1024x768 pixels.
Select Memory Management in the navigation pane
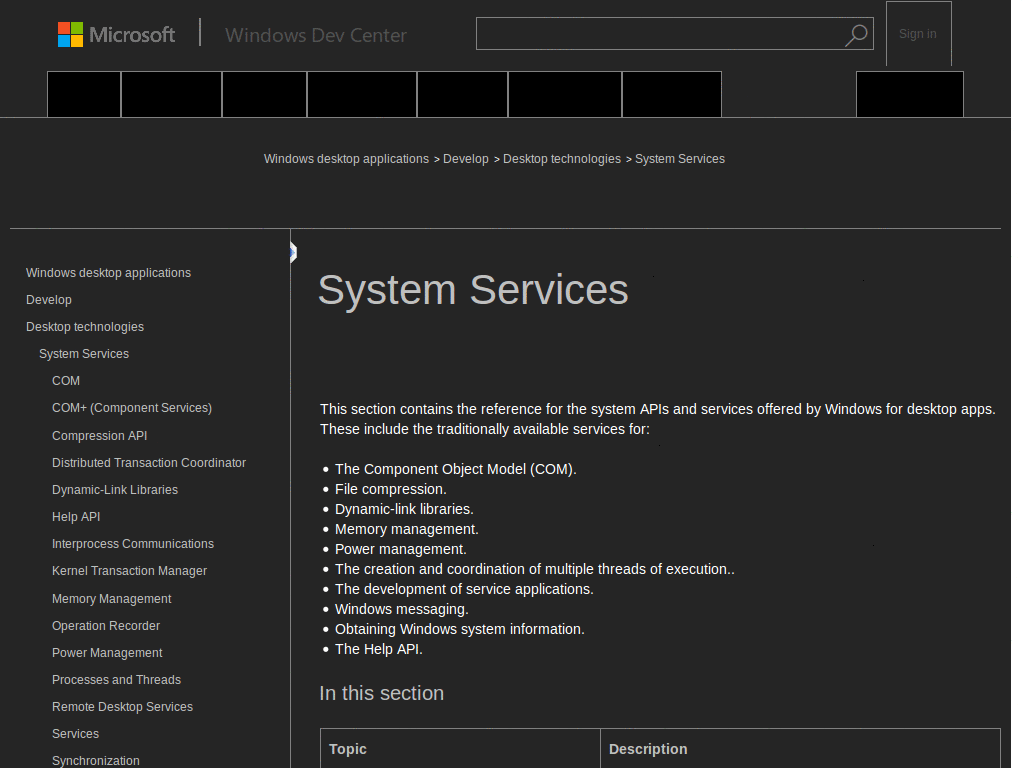(111, 598)
